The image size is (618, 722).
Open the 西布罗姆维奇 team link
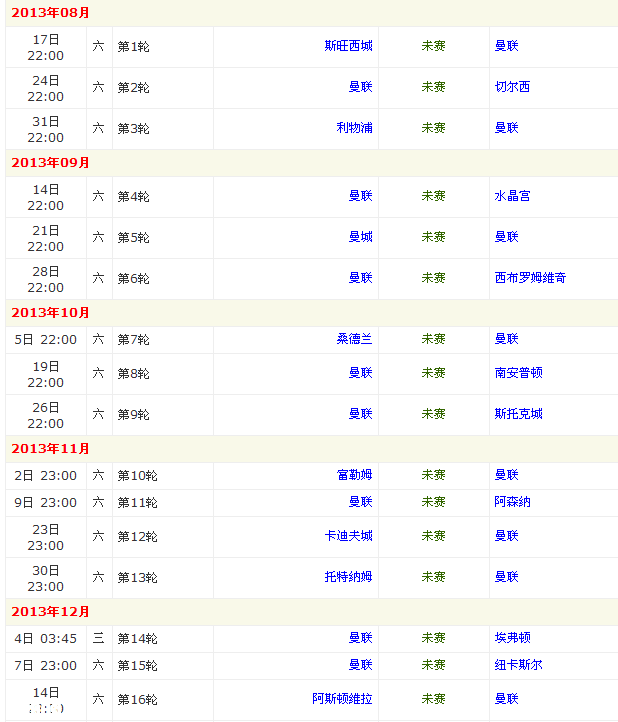530,278
